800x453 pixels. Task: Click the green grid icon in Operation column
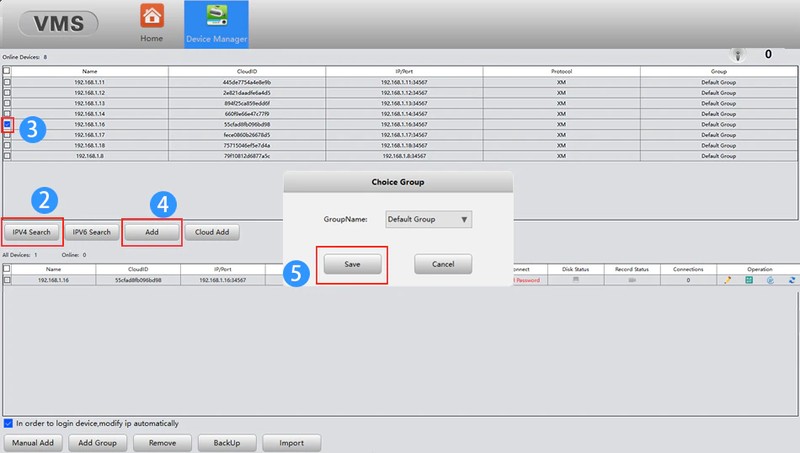(748, 281)
